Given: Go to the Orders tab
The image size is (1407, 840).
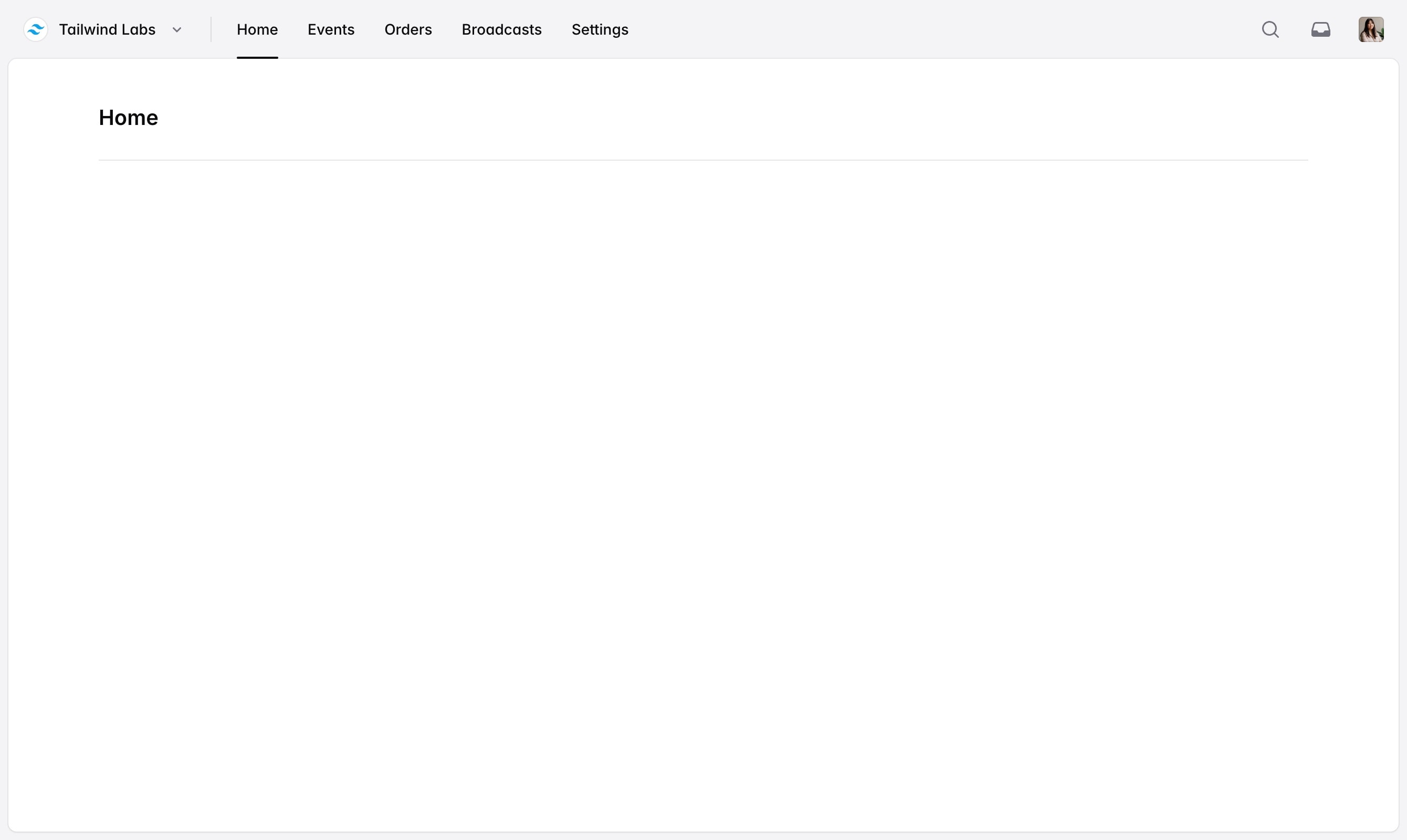Looking at the screenshot, I should 407,29.
